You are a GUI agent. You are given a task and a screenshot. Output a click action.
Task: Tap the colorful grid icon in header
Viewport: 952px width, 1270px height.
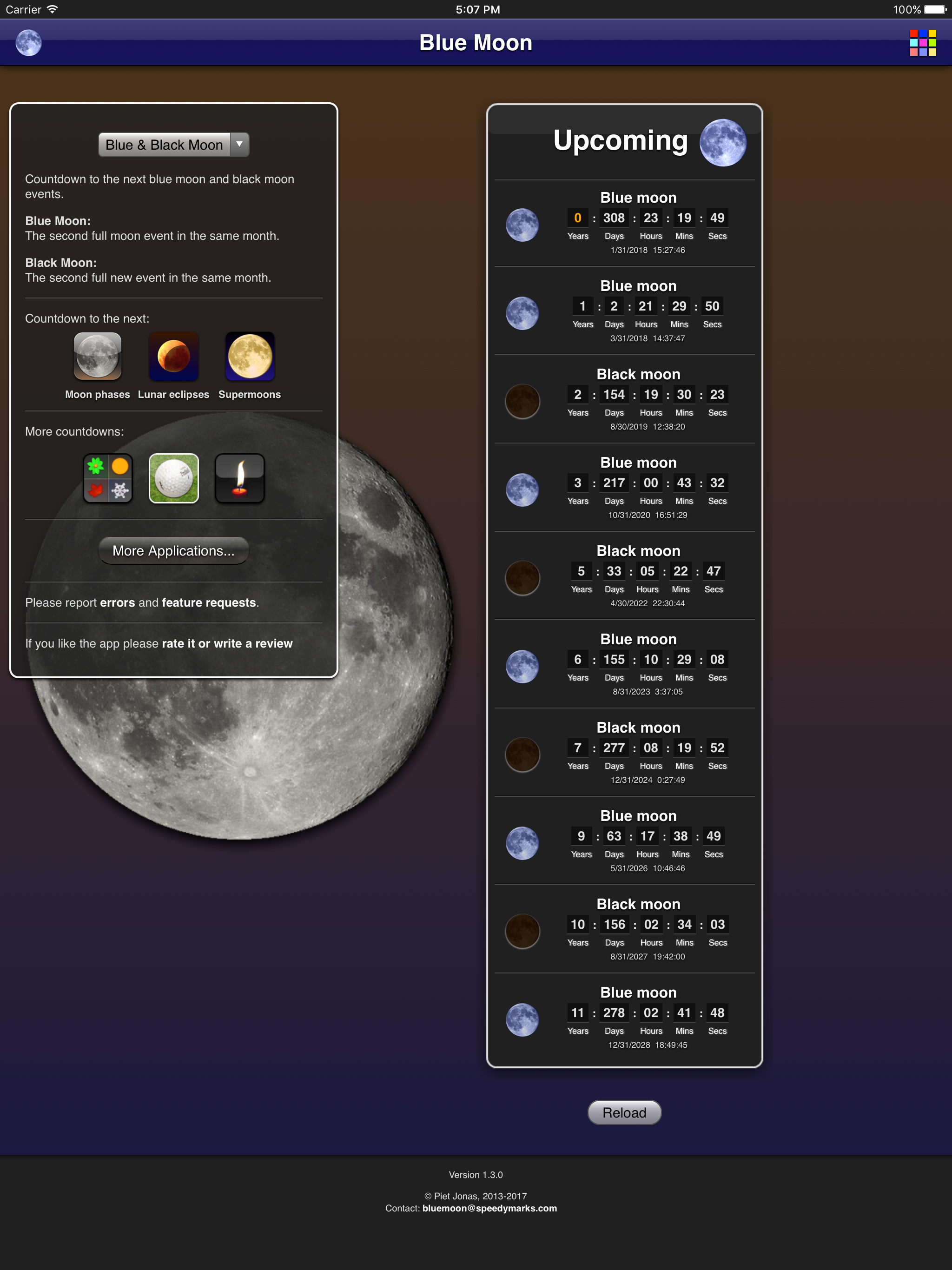tap(923, 43)
